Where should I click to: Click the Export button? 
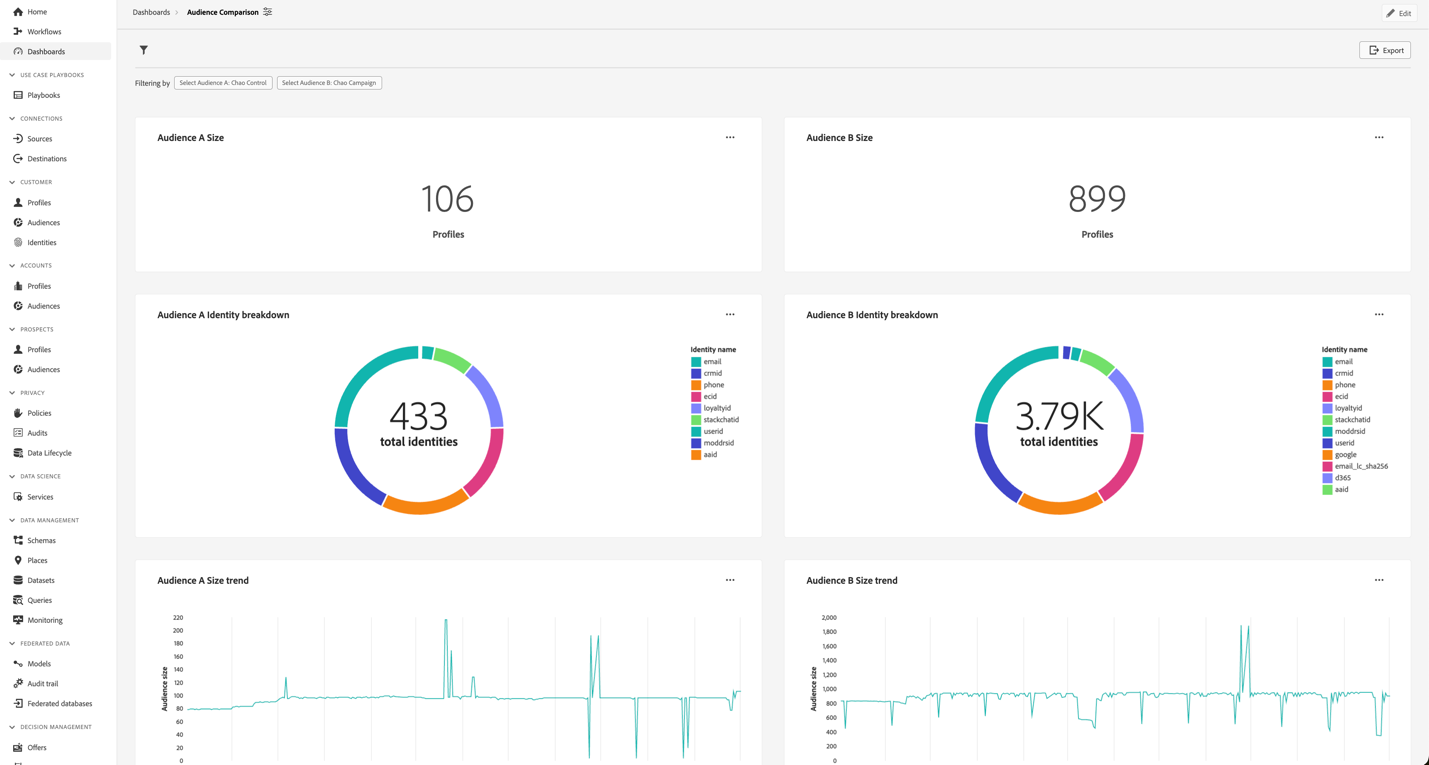[1384, 49]
